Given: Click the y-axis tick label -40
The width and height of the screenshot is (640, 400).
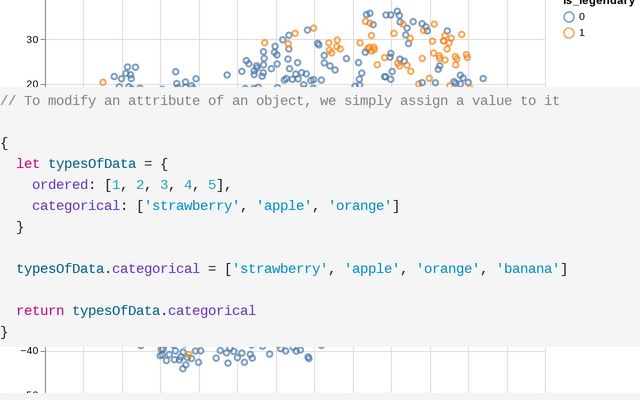Looking at the screenshot, I should 29,351.
